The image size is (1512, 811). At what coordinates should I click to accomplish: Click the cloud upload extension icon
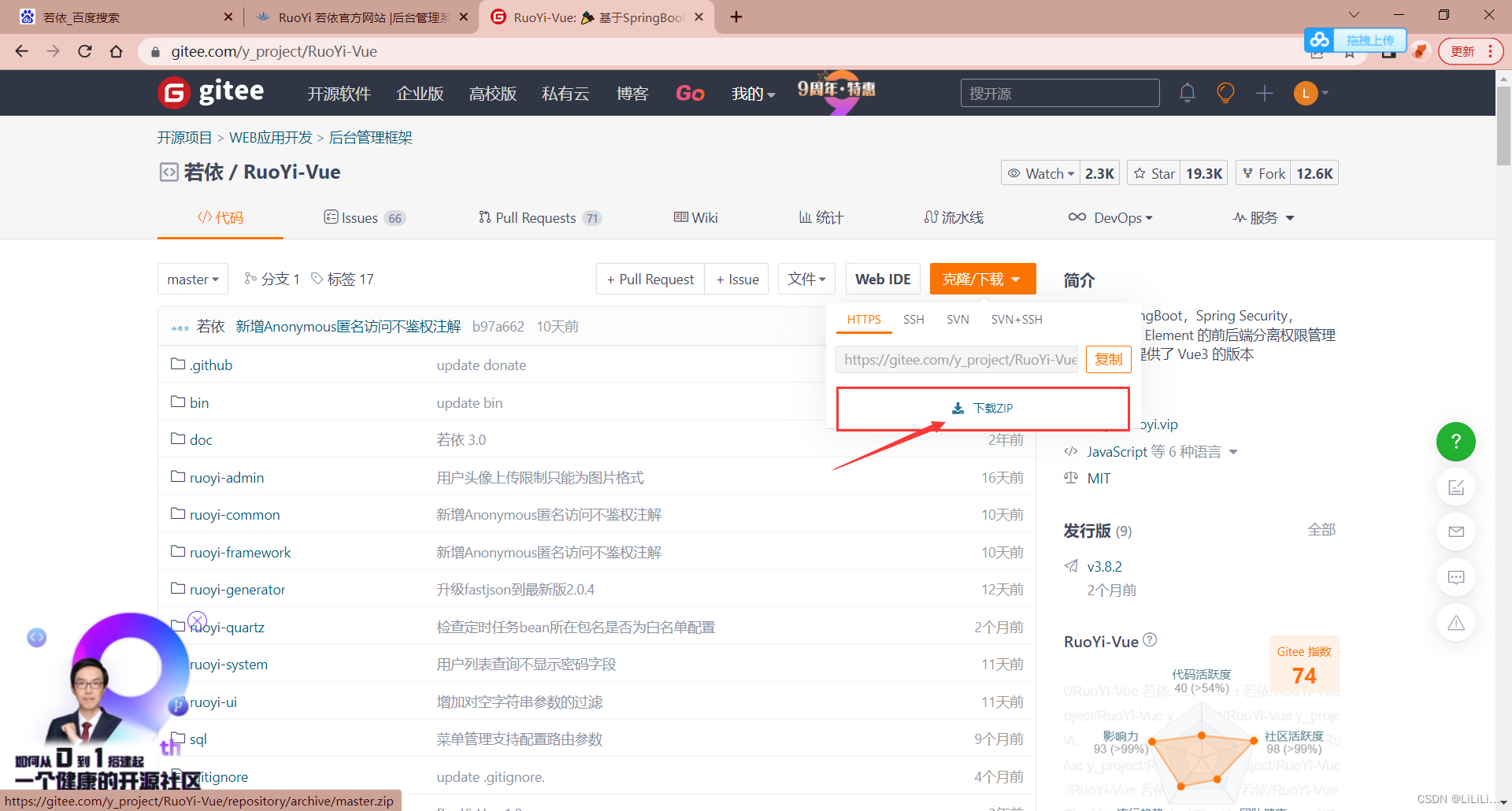pos(1320,39)
